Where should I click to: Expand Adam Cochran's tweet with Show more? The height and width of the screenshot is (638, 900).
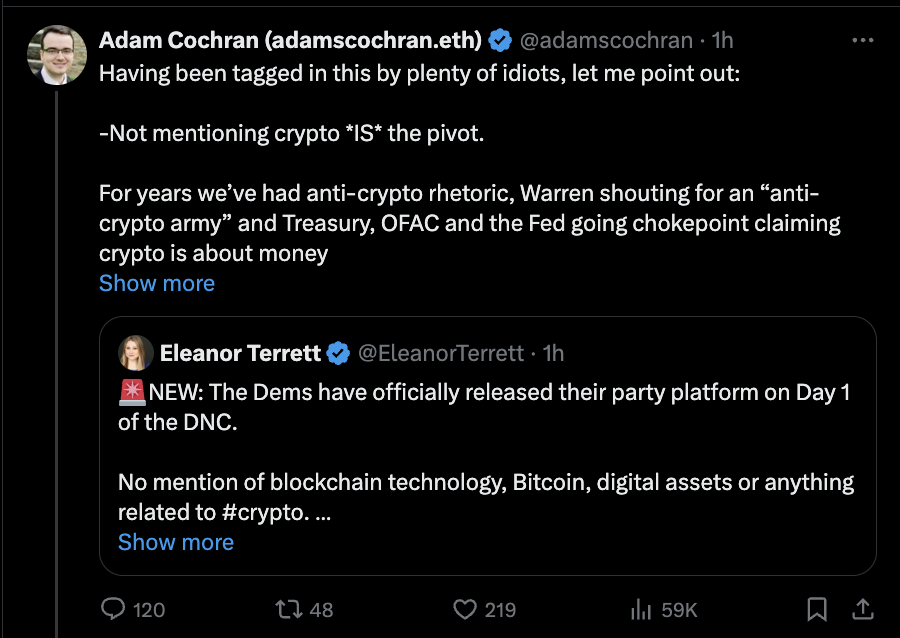click(x=157, y=283)
